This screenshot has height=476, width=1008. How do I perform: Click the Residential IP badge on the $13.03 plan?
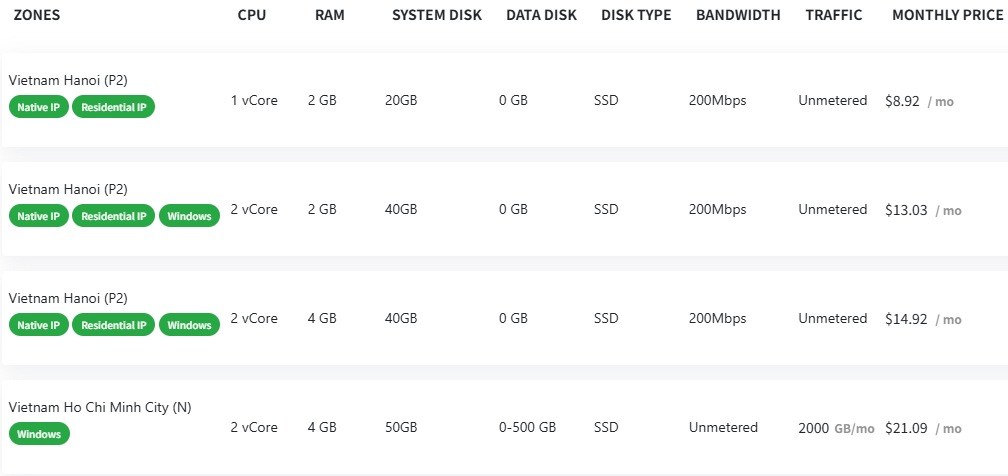point(113,216)
